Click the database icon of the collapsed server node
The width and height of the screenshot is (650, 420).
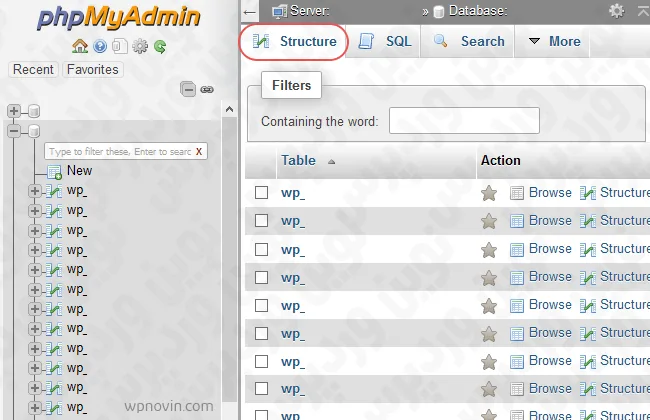[34, 111]
